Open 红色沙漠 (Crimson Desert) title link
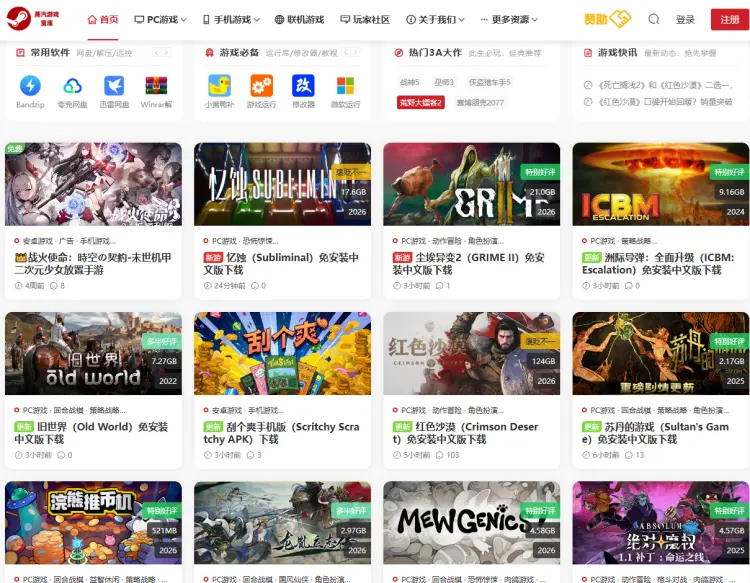The width and height of the screenshot is (750, 583). (x=465, y=433)
